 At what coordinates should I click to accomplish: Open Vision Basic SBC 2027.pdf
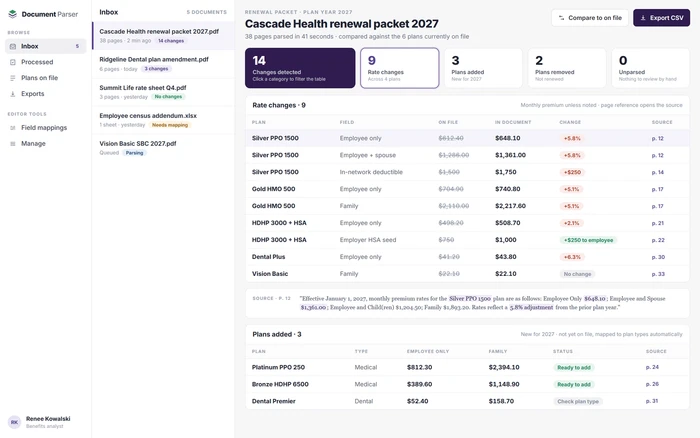click(163, 148)
